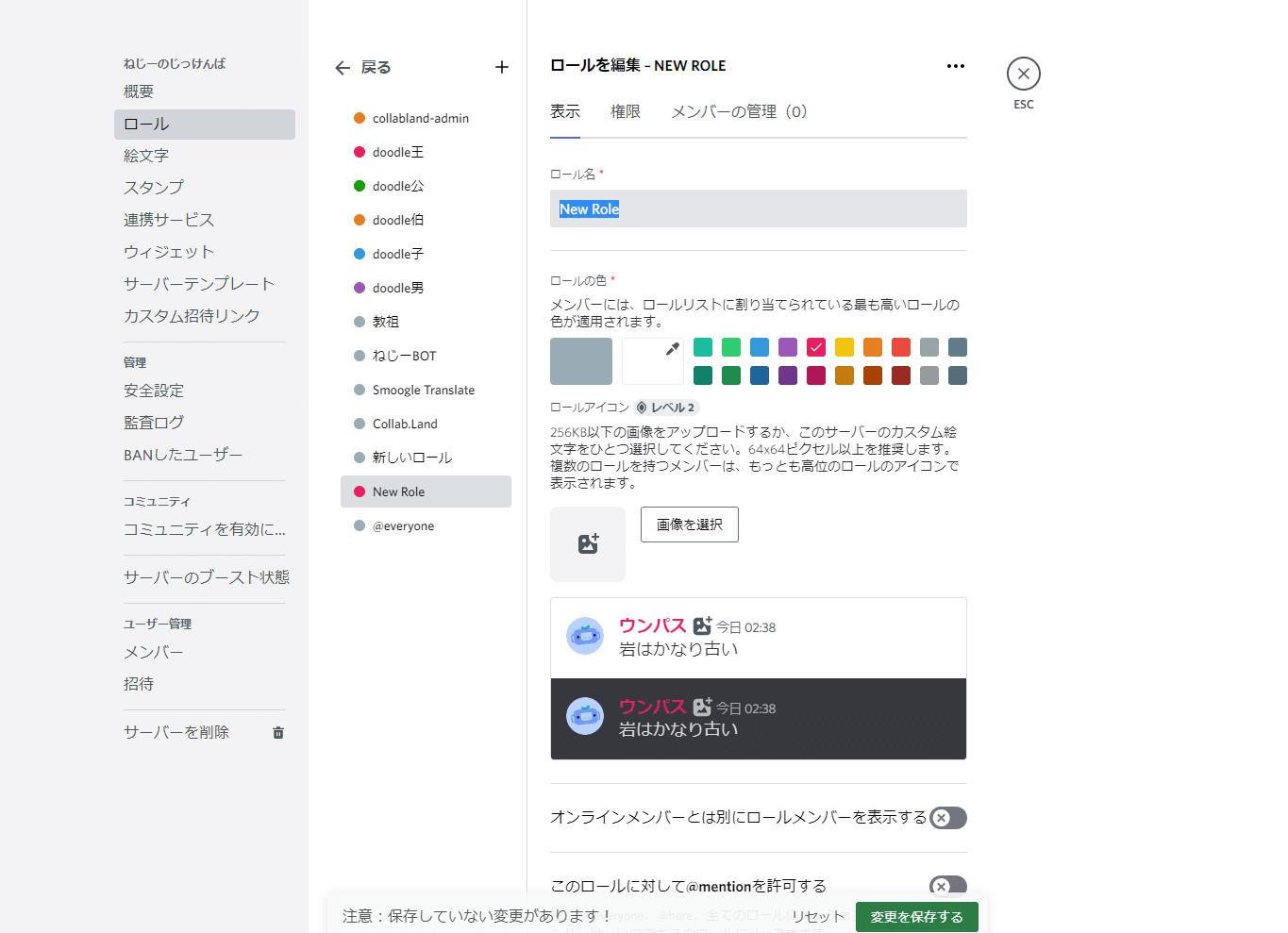Open 監査ログ in the sidebar

[153, 422]
